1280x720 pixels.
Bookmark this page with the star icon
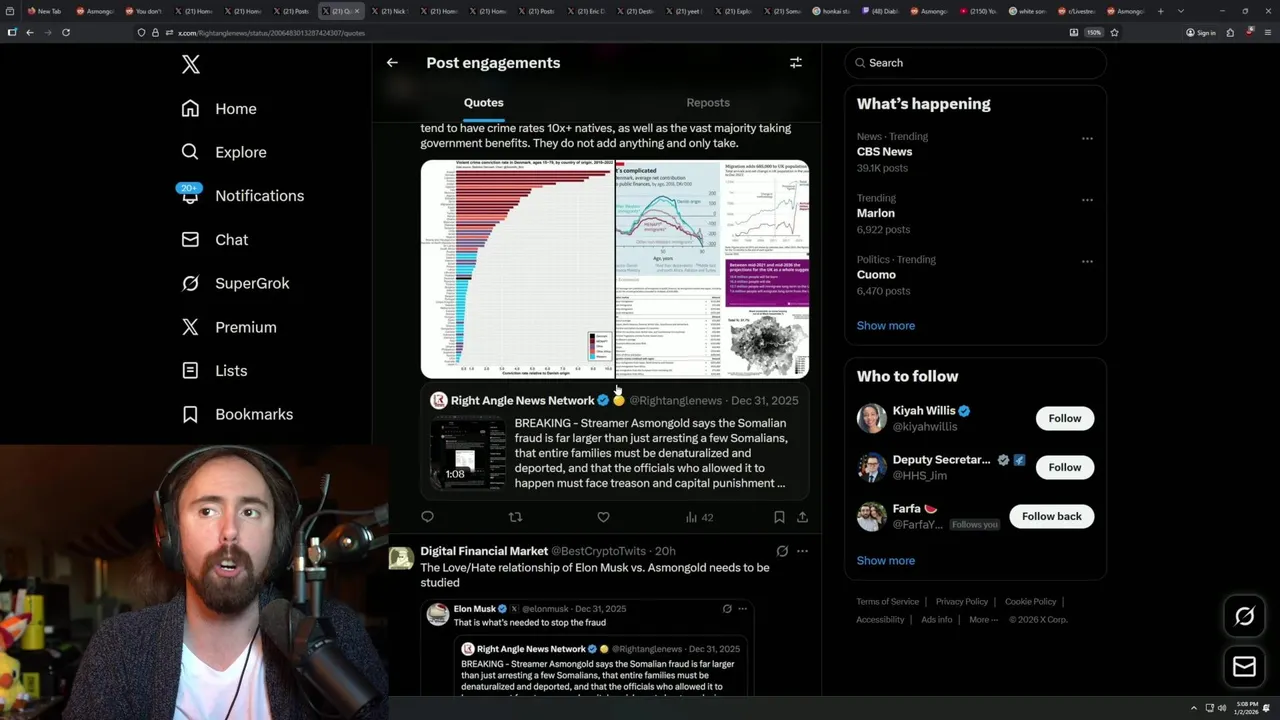coord(1114,32)
